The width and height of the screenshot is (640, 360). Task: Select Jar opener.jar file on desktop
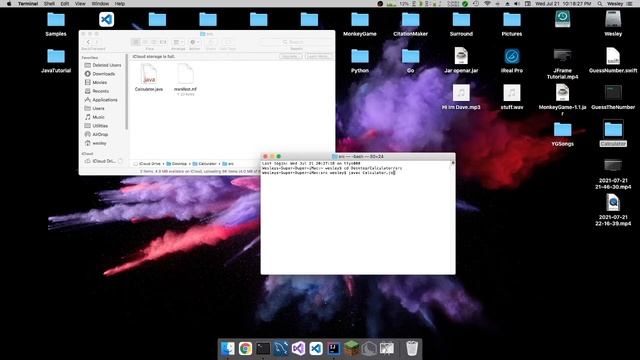(461, 61)
